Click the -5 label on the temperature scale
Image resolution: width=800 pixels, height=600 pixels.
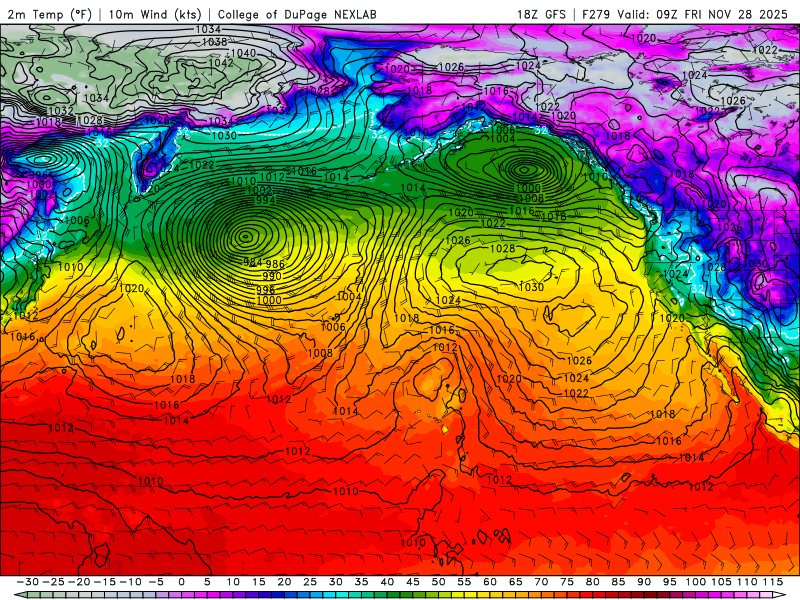[156, 582]
